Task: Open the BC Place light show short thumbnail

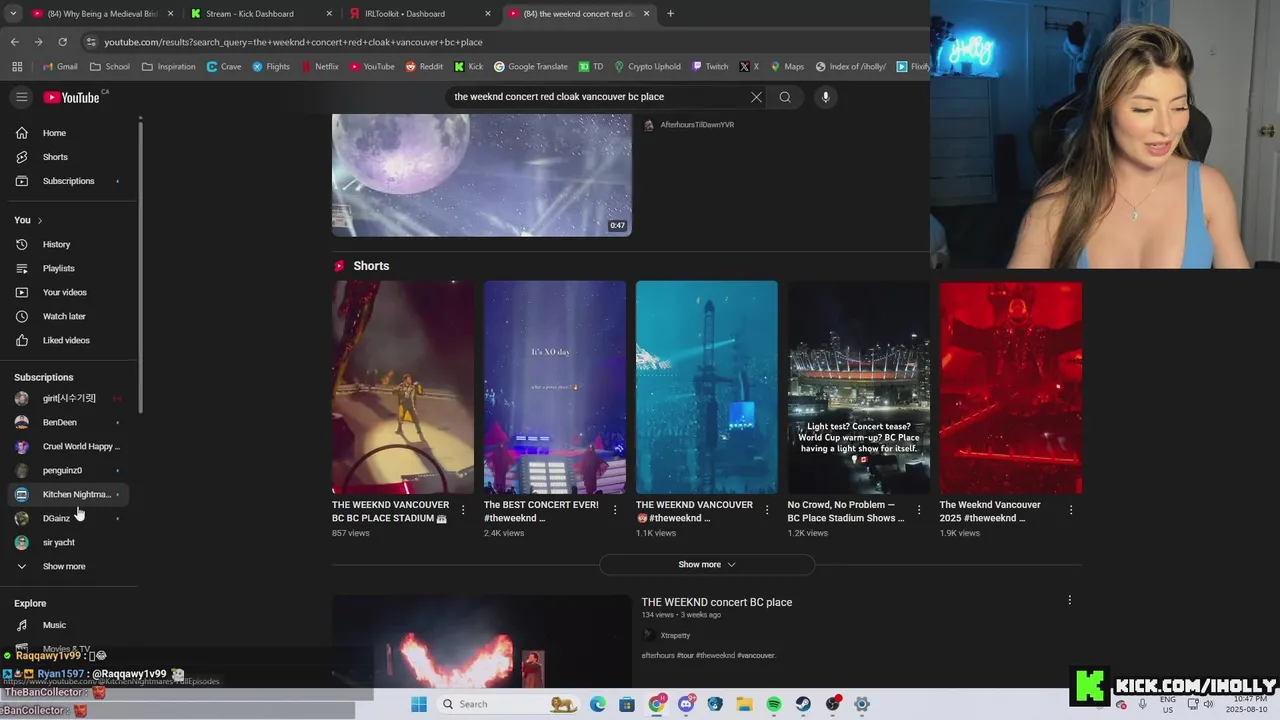Action: [858, 387]
